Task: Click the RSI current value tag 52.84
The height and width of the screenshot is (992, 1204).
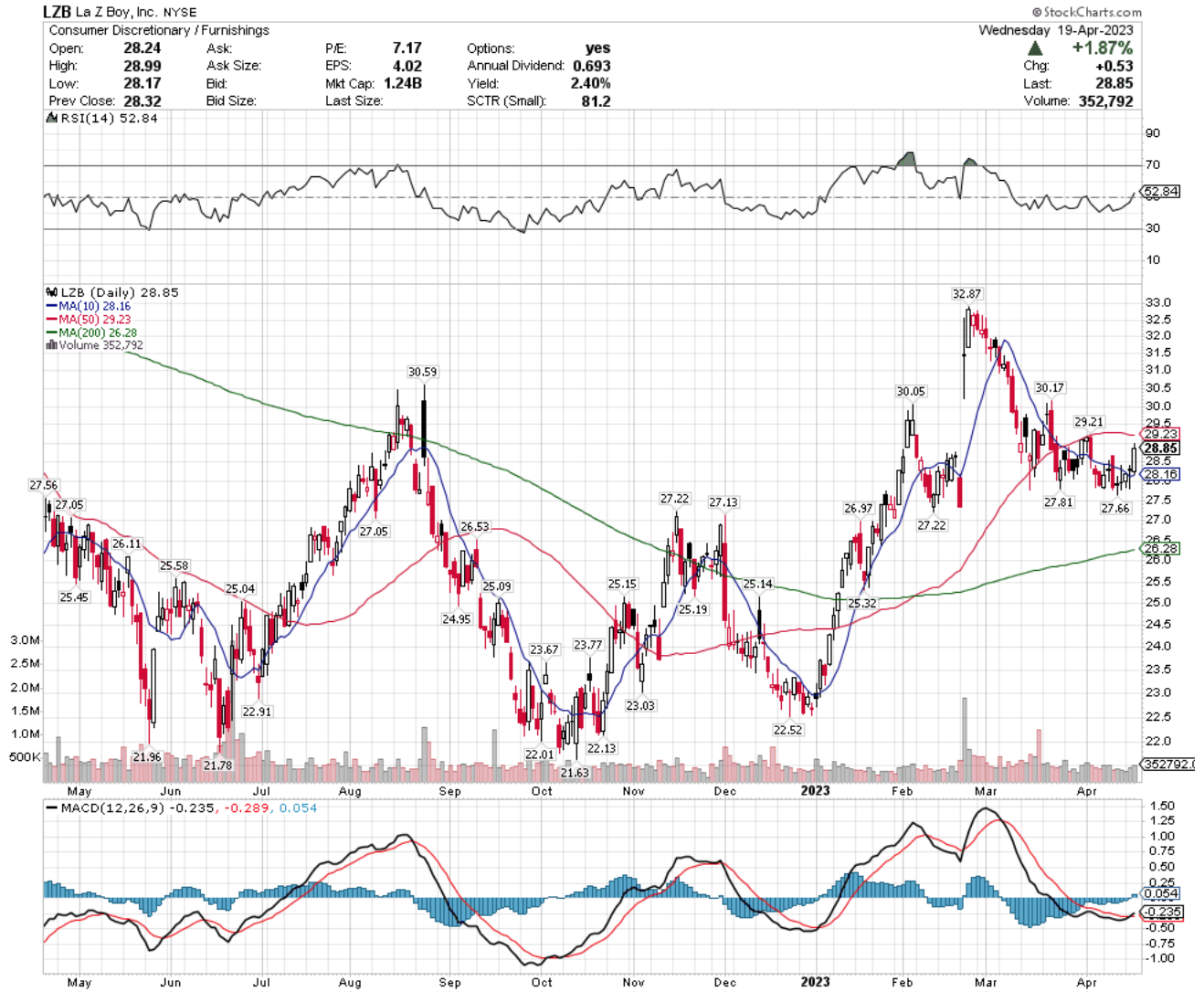Action: point(1162,192)
